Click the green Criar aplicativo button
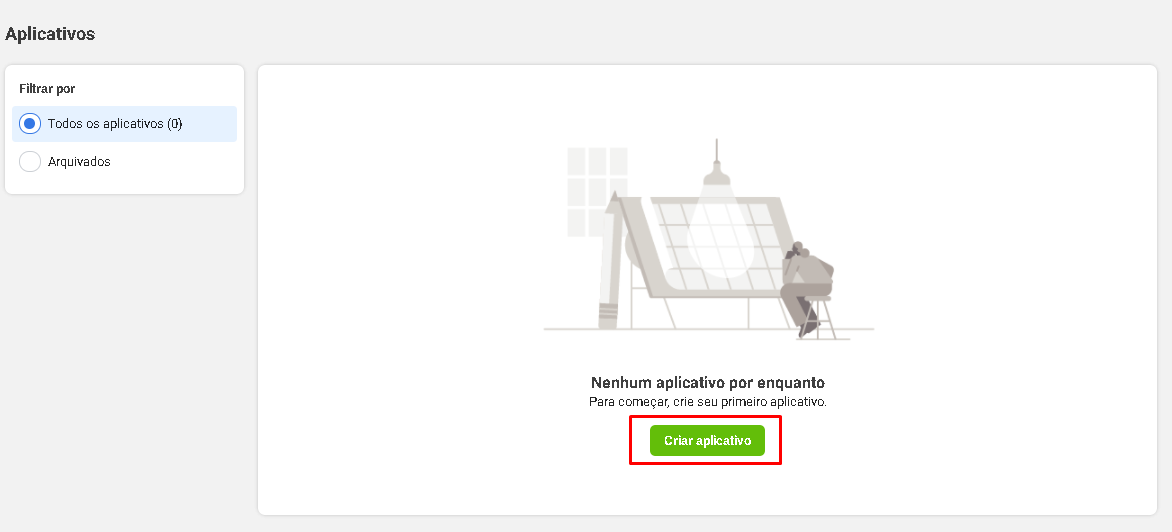 [707, 441]
